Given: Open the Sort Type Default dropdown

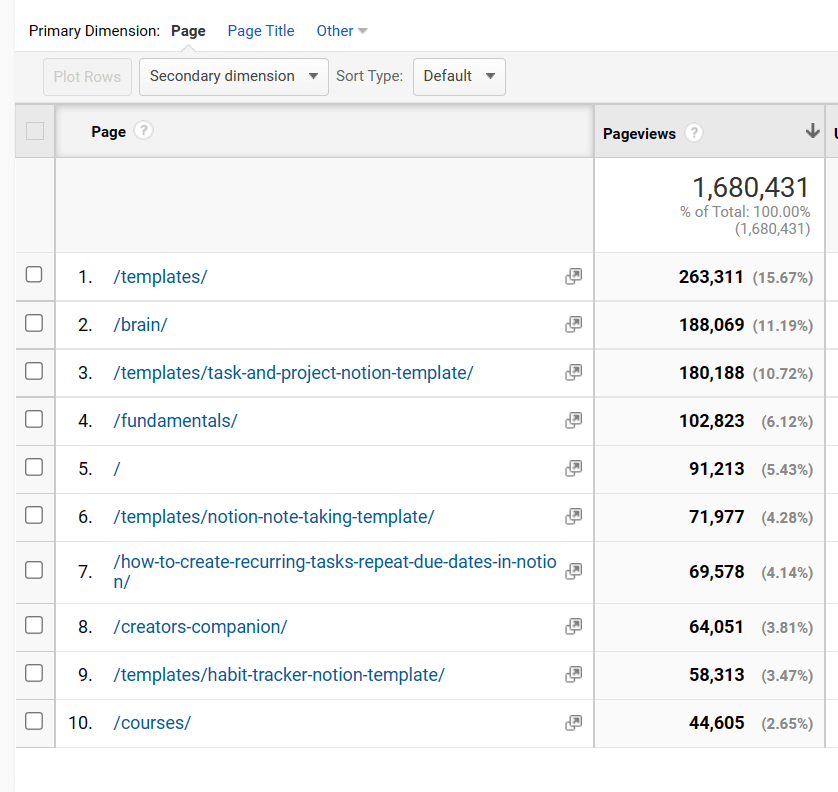Looking at the screenshot, I should 459,76.
